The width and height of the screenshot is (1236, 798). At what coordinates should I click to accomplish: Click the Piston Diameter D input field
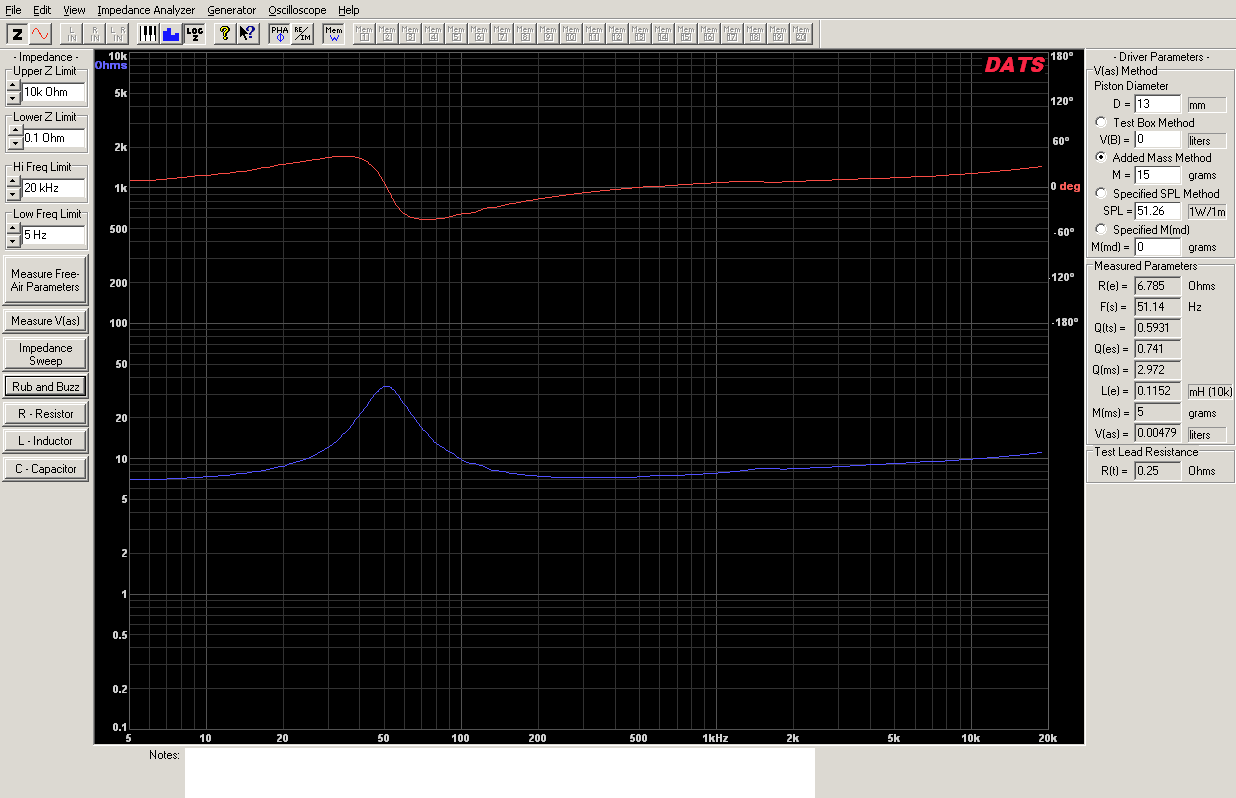click(1158, 104)
